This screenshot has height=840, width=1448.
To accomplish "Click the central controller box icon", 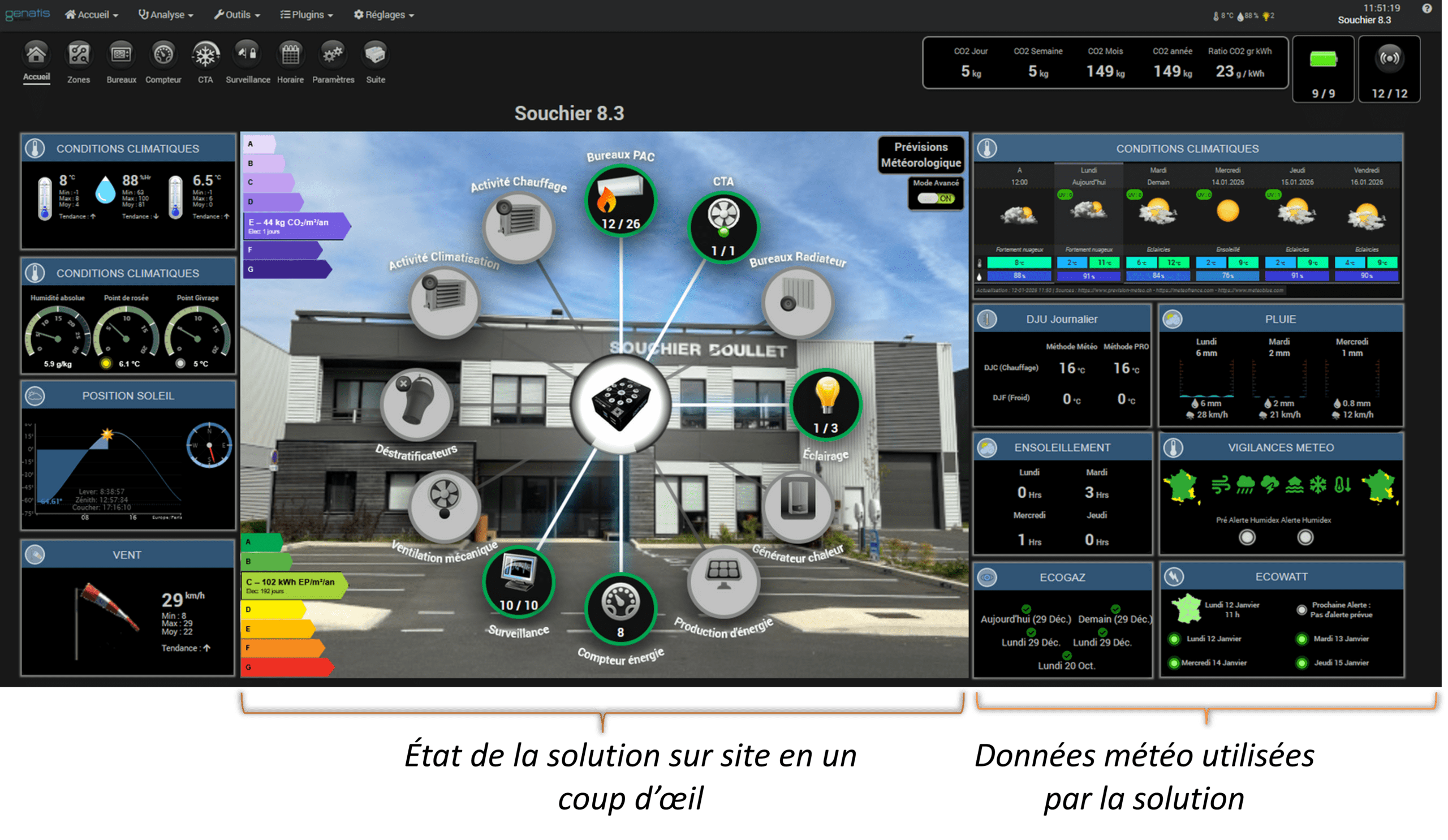I will 620,404.
